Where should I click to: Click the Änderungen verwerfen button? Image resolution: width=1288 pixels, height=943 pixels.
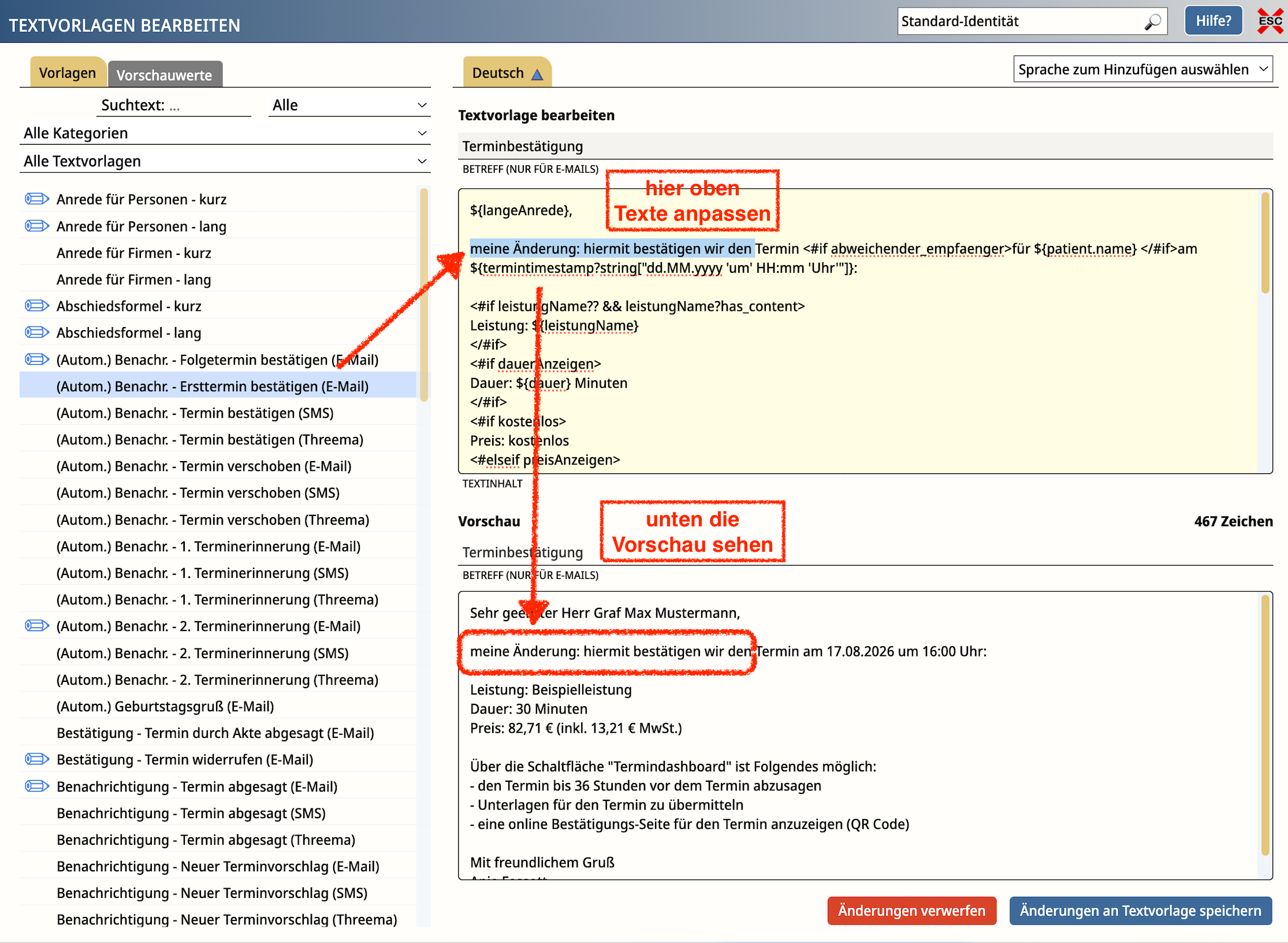[x=912, y=911]
